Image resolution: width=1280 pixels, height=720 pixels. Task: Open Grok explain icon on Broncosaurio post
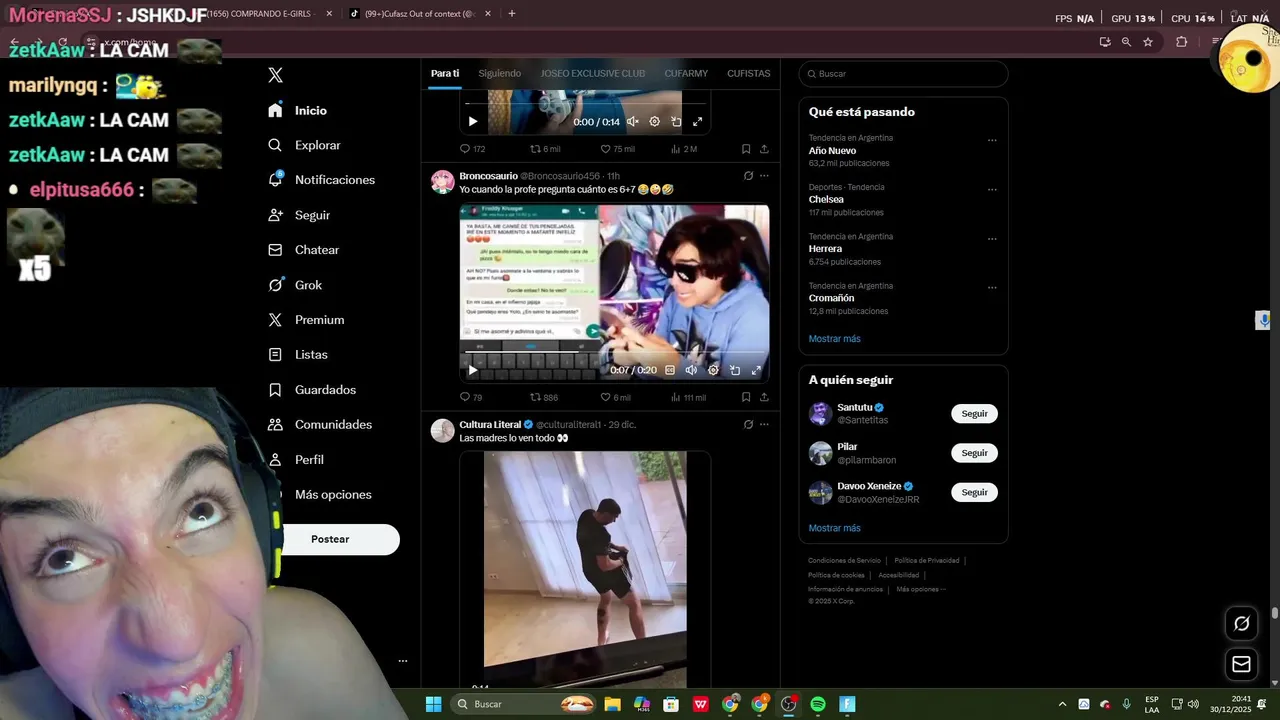click(748, 176)
